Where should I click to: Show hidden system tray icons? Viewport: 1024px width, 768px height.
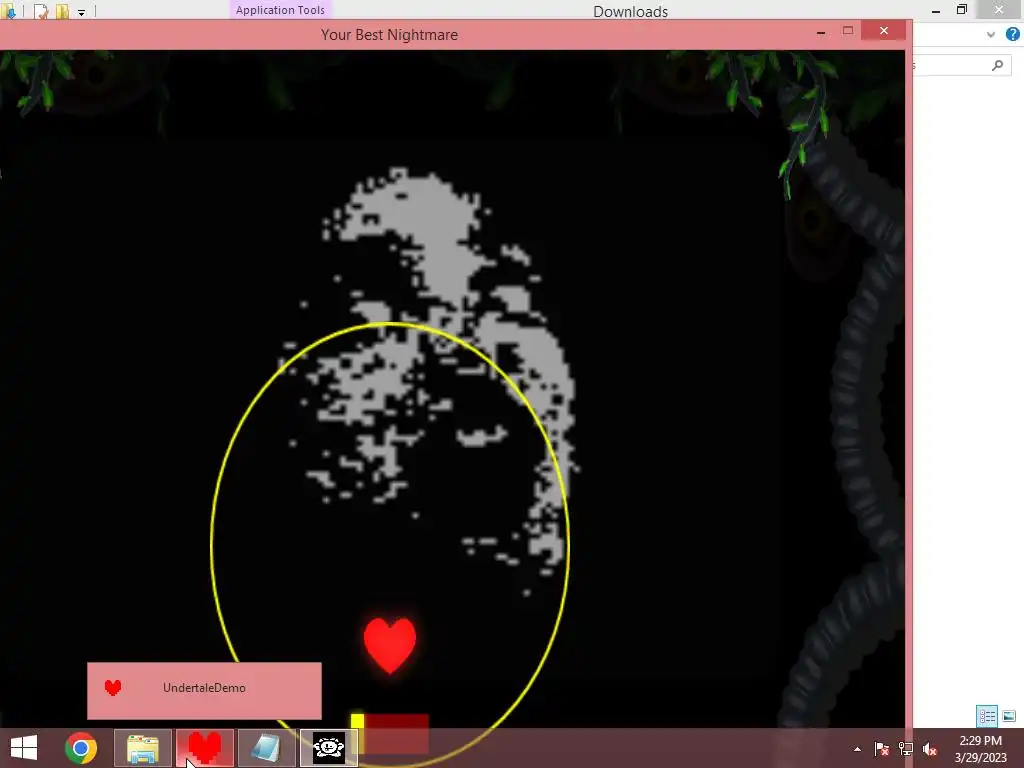[x=857, y=749]
